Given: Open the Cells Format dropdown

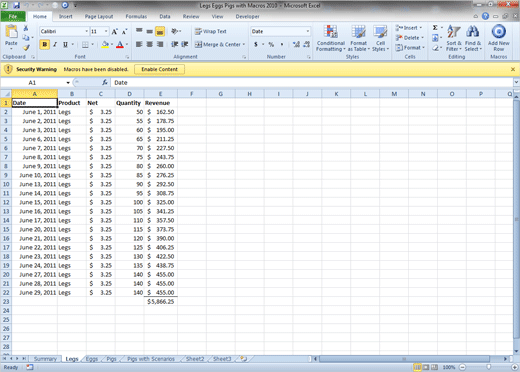Looking at the screenshot, I should click(410, 48).
